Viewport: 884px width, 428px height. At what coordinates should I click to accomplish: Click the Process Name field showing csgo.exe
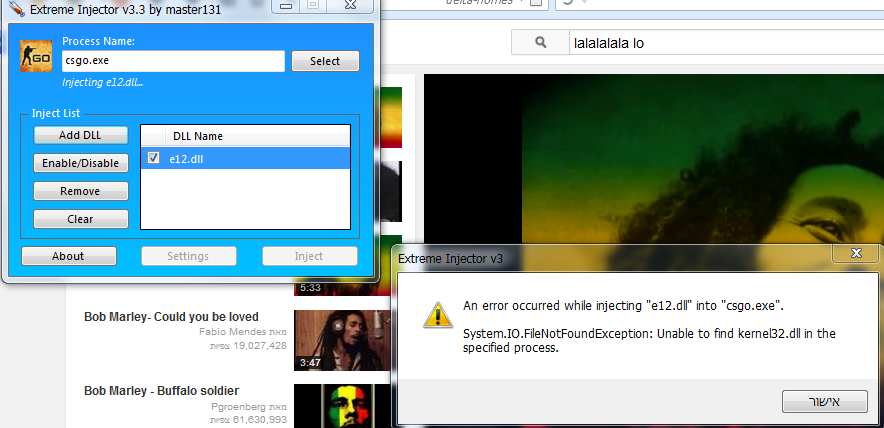click(x=173, y=61)
